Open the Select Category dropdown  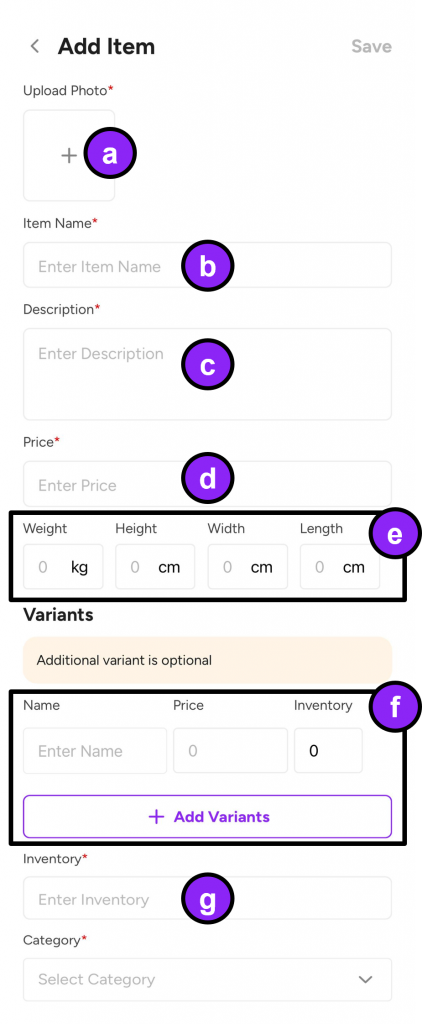pos(207,980)
